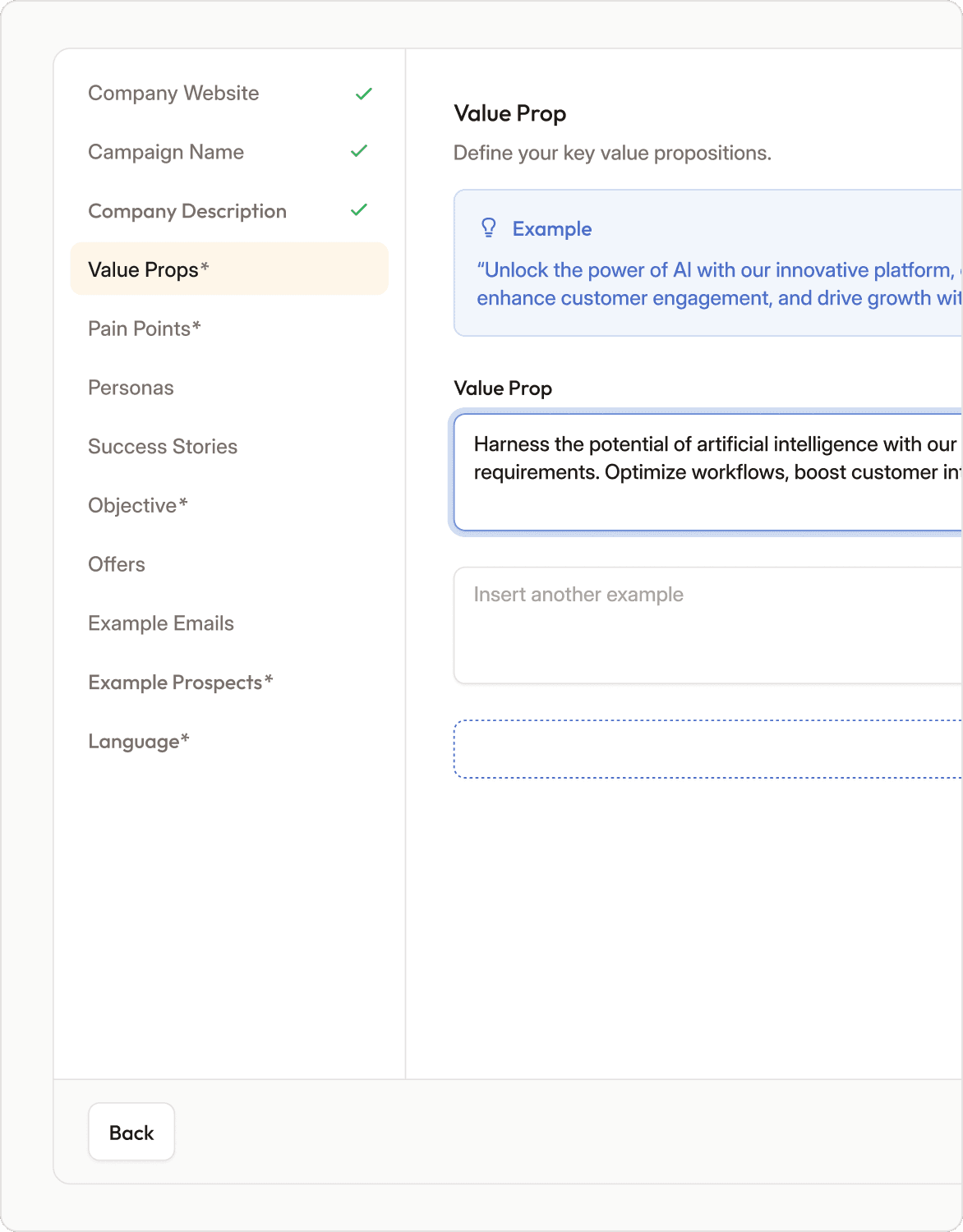Screen dimensions: 963x1232
Task: Click the blue 'Example' title
Action: click(x=552, y=228)
